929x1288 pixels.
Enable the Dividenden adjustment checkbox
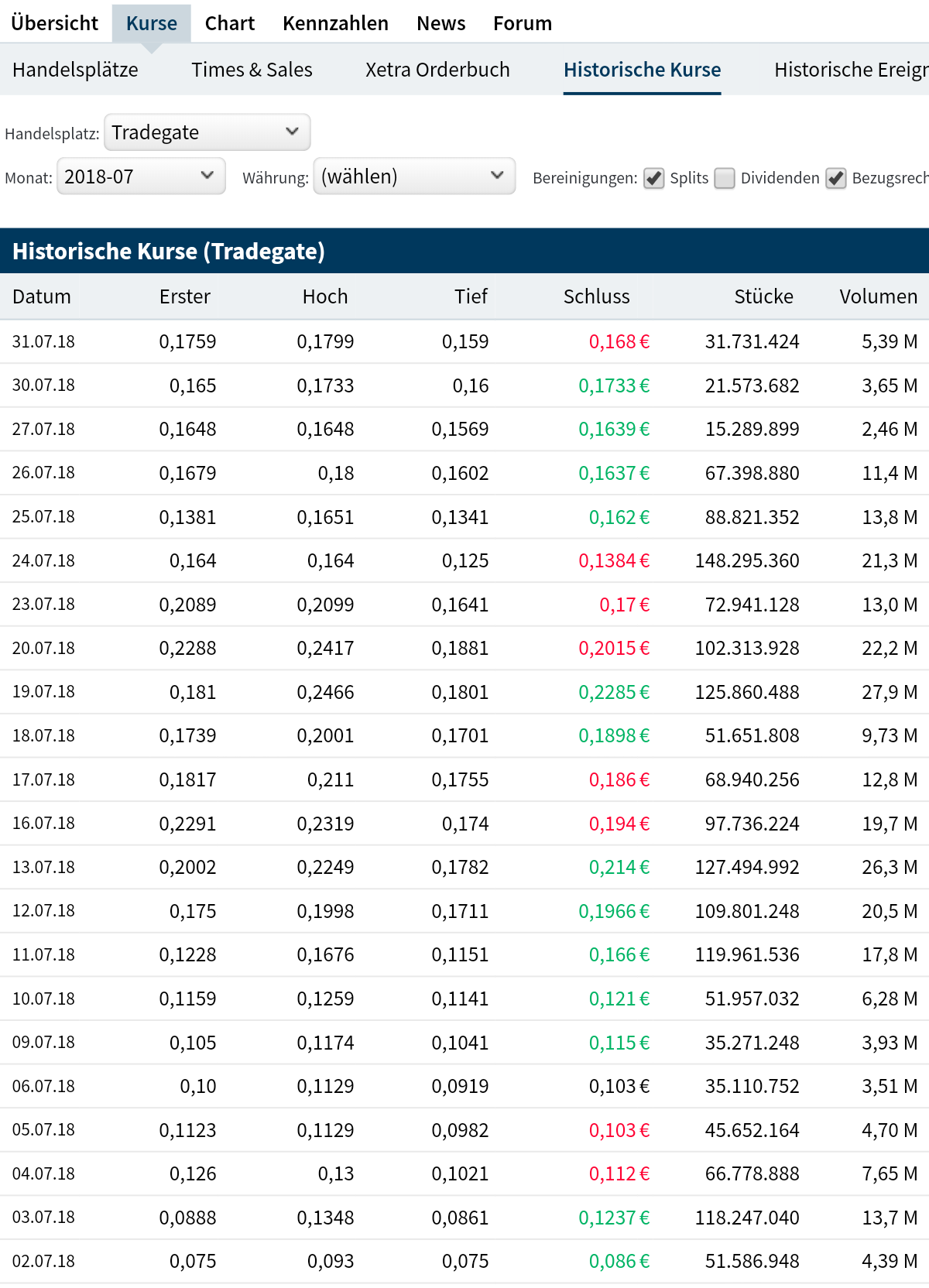[x=725, y=178]
